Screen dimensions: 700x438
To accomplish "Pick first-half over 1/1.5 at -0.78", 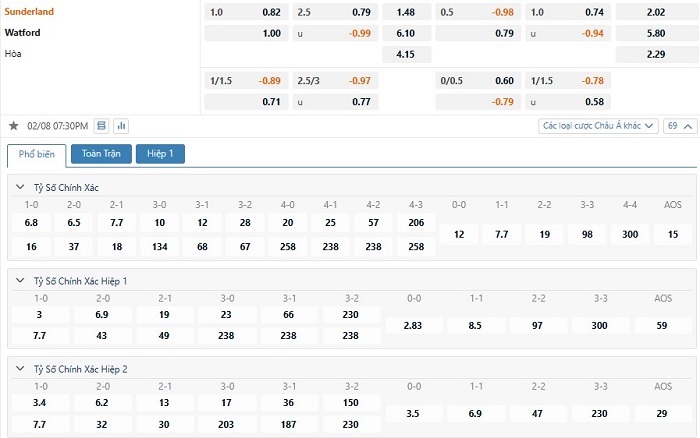I will (x=568, y=81).
